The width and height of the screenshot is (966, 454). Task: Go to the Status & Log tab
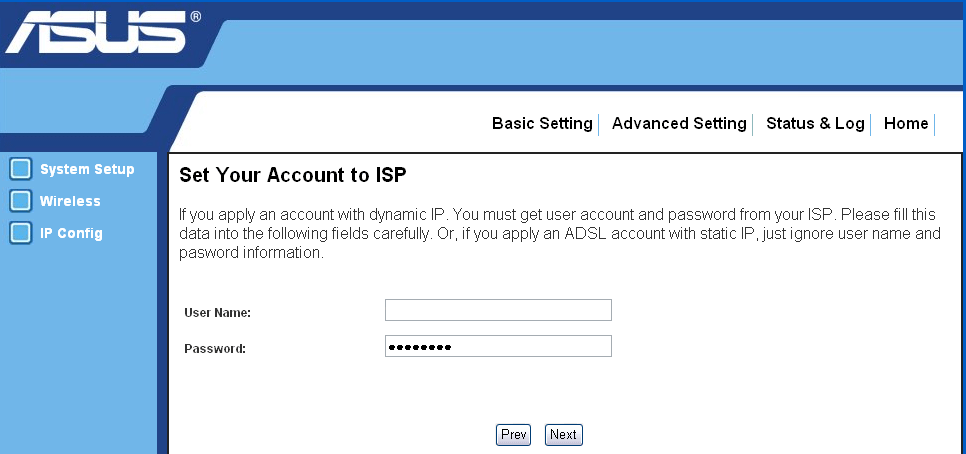pos(815,124)
